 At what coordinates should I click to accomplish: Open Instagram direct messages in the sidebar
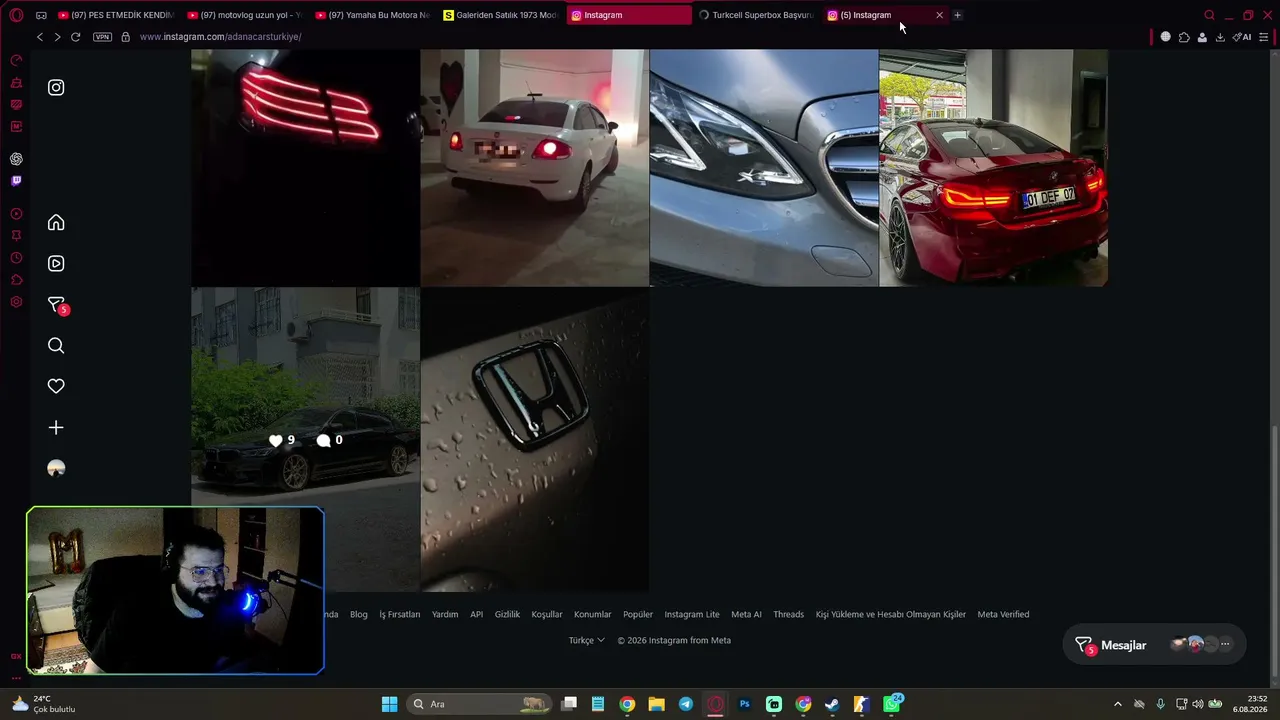57,305
